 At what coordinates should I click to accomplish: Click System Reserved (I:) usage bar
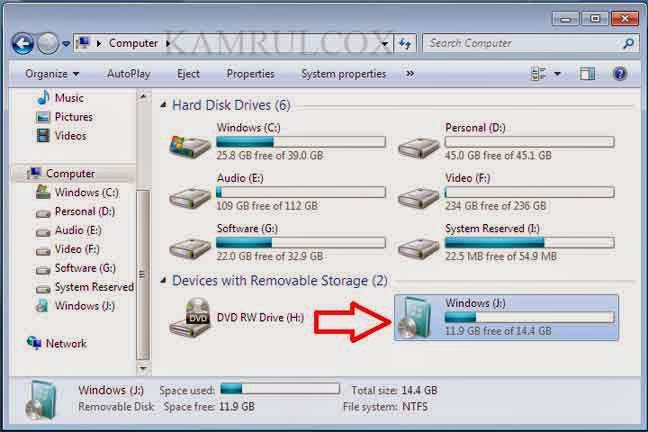point(529,243)
